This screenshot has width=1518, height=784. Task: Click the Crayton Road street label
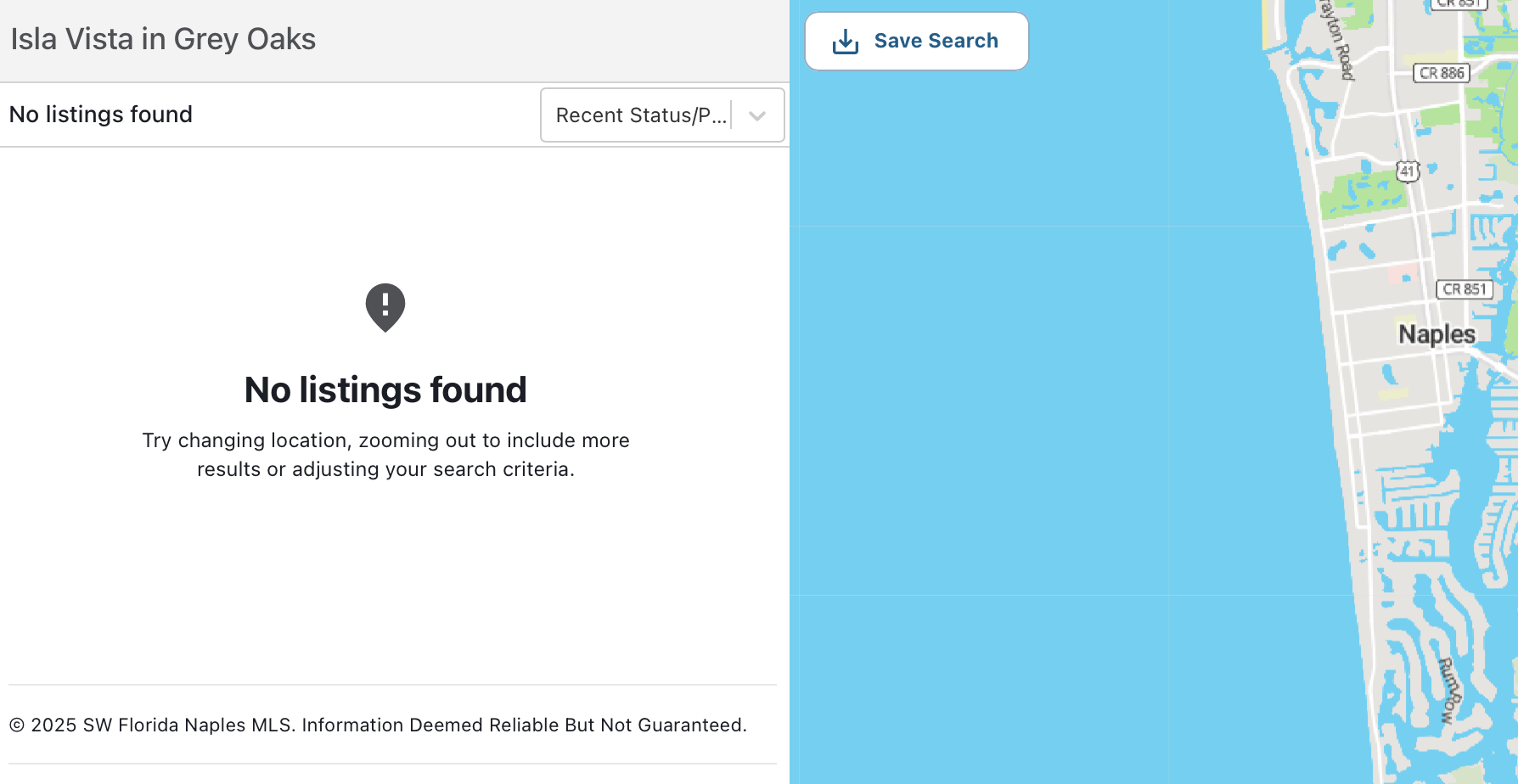click(x=1337, y=38)
